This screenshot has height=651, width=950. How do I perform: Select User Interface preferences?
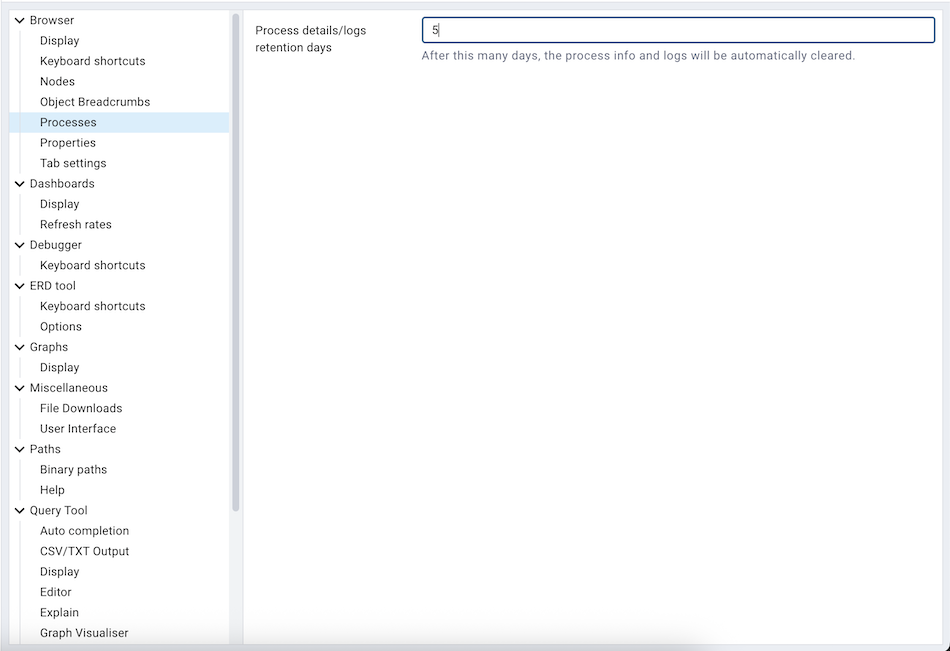(x=78, y=428)
